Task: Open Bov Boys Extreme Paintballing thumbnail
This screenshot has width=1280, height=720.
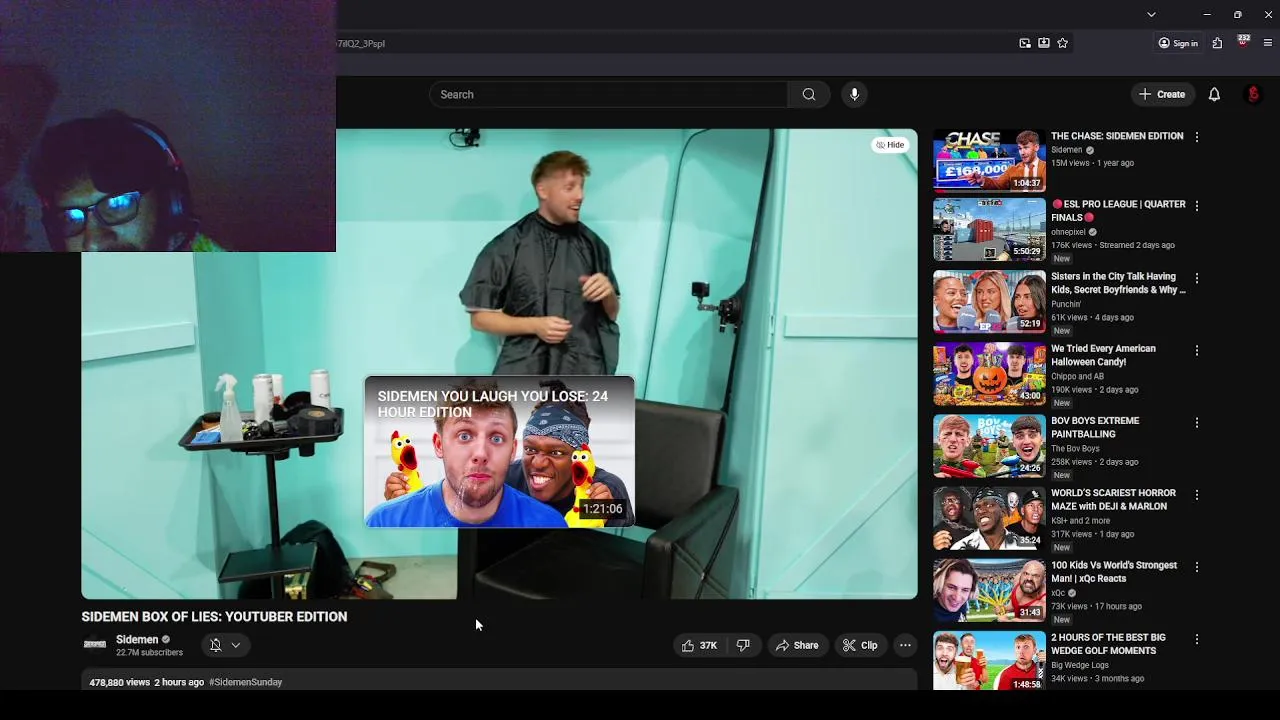Action: (989, 446)
